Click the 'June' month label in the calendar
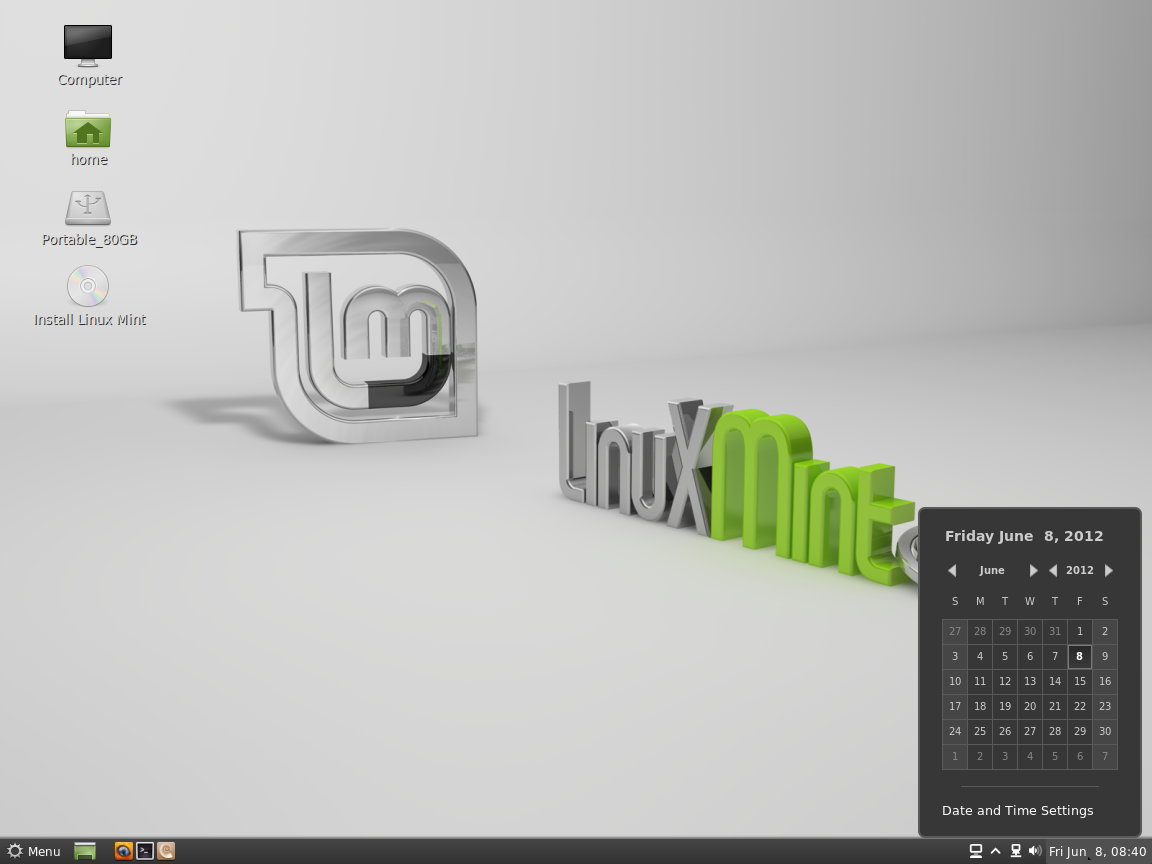This screenshot has width=1152, height=864. click(x=992, y=570)
